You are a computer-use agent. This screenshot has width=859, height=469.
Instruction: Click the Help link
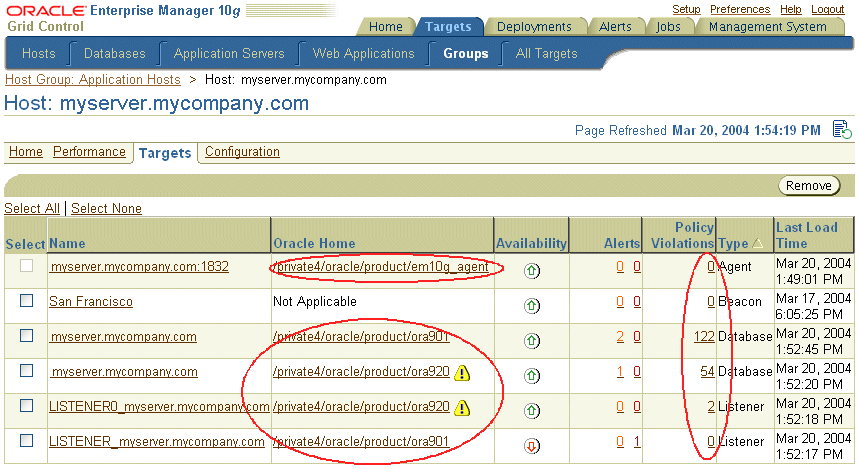[791, 9]
